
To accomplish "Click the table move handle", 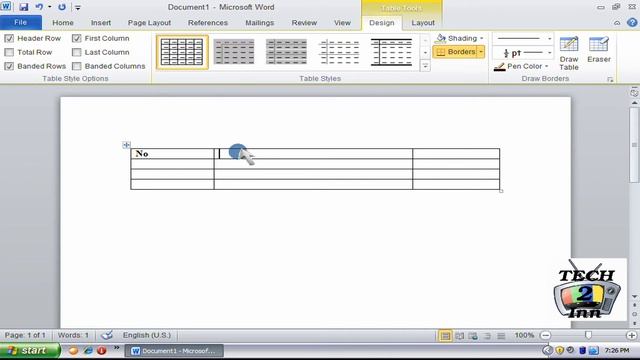I will (126, 145).
